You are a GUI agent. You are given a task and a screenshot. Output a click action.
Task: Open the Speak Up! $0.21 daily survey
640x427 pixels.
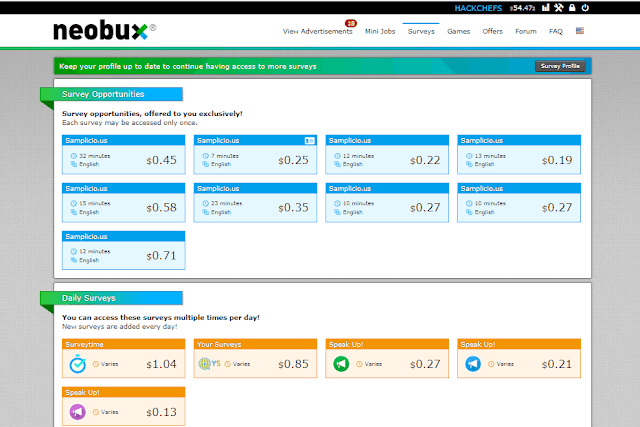[x=519, y=358]
